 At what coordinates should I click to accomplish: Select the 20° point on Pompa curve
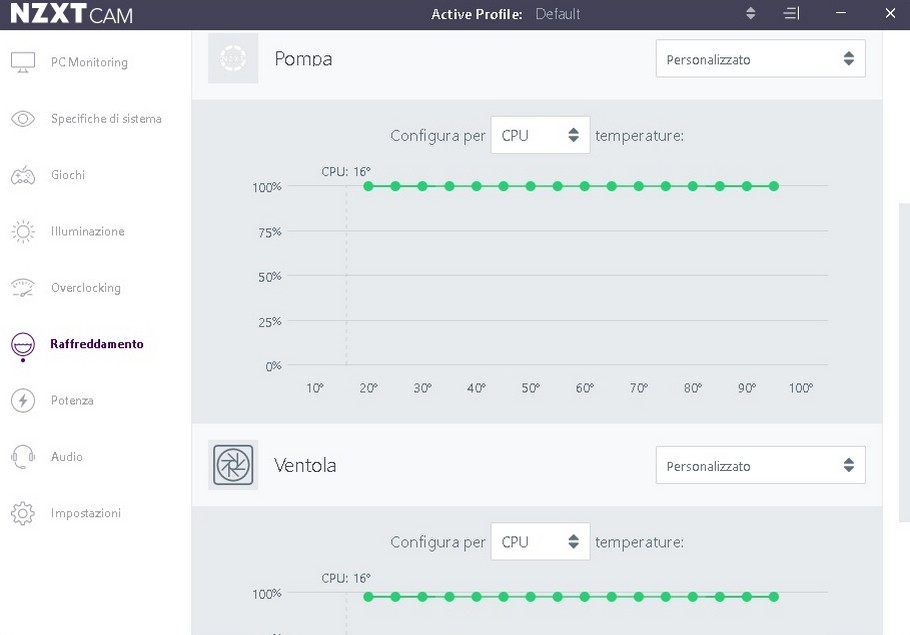(x=368, y=186)
